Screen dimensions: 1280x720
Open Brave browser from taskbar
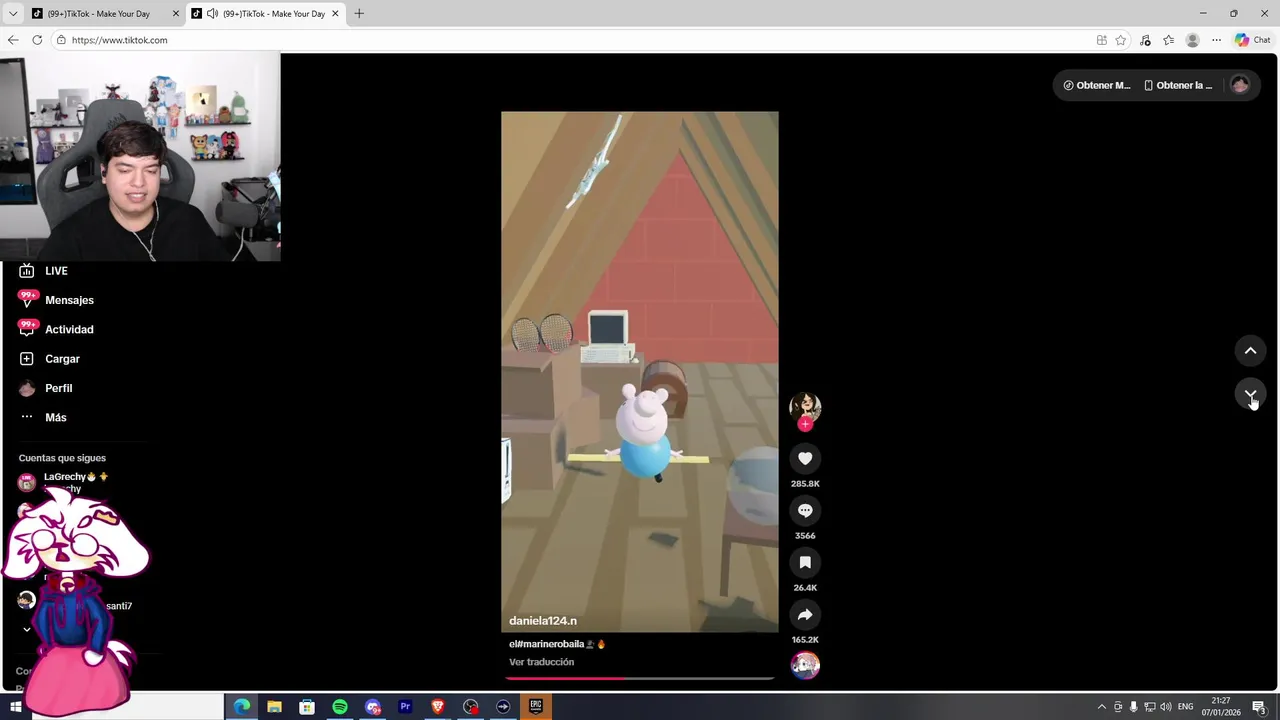[x=438, y=707]
